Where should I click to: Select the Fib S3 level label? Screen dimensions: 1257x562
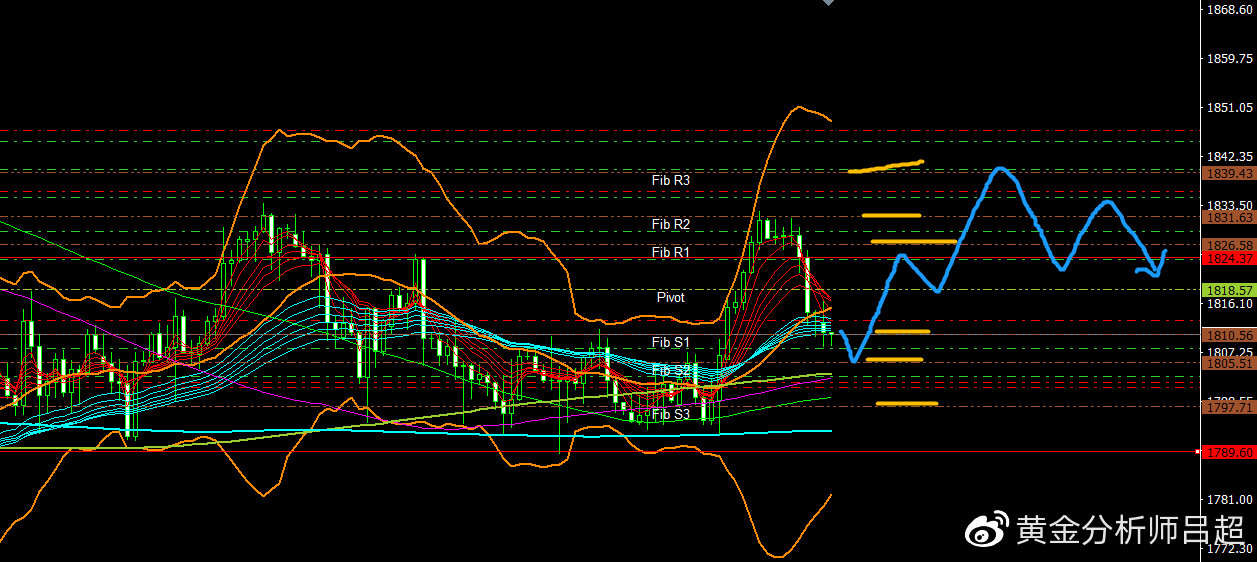(670, 414)
